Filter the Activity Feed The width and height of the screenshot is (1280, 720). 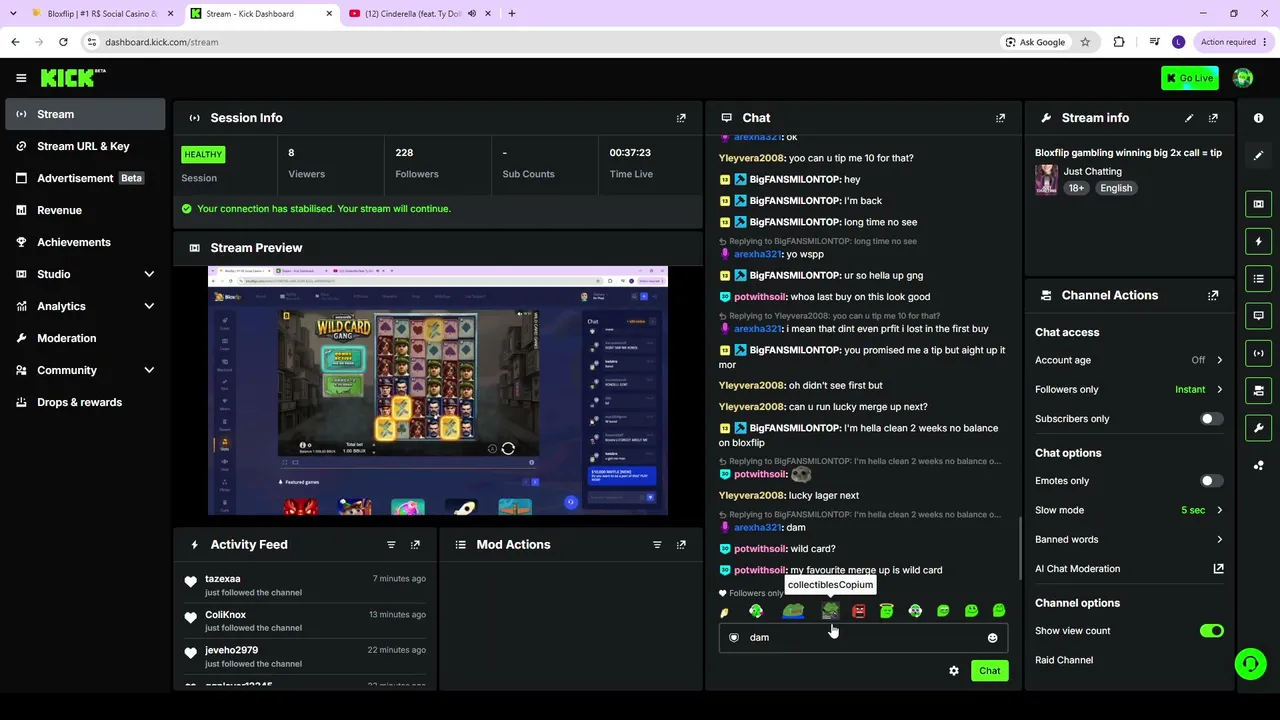tap(391, 545)
